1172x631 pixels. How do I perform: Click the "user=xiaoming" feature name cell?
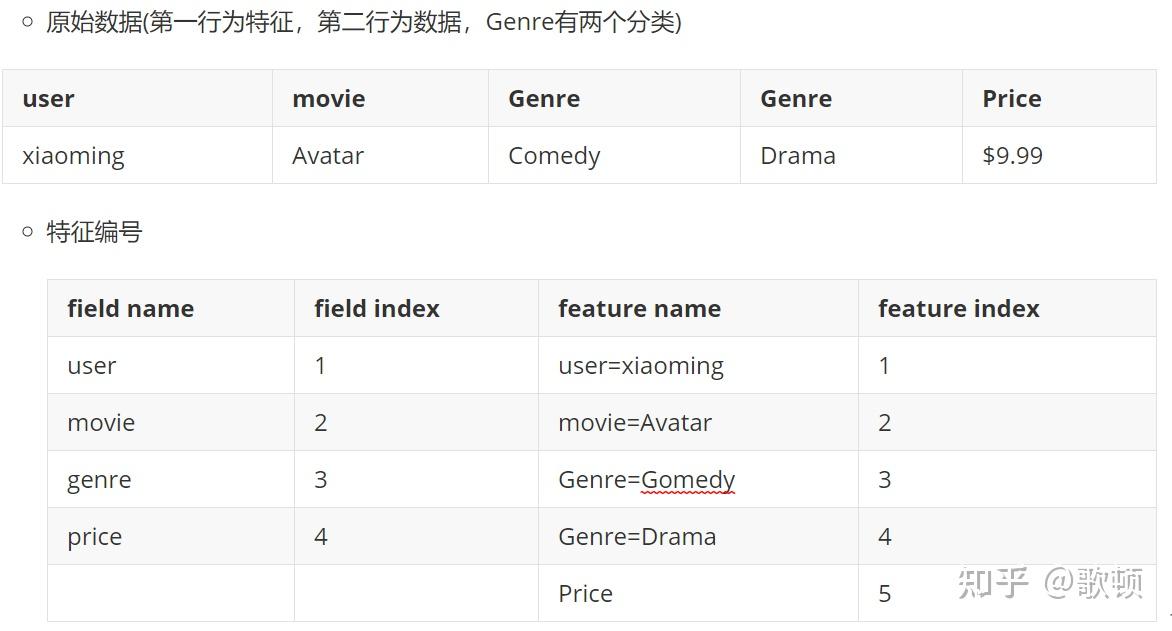[x=640, y=366]
